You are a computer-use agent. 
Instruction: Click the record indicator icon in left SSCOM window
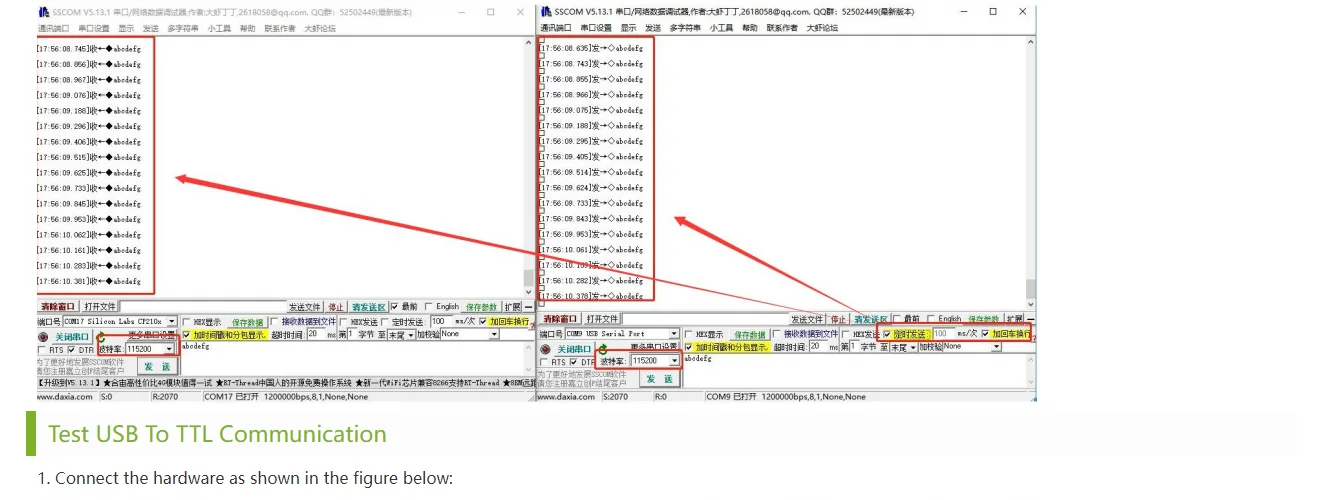point(43,336)
